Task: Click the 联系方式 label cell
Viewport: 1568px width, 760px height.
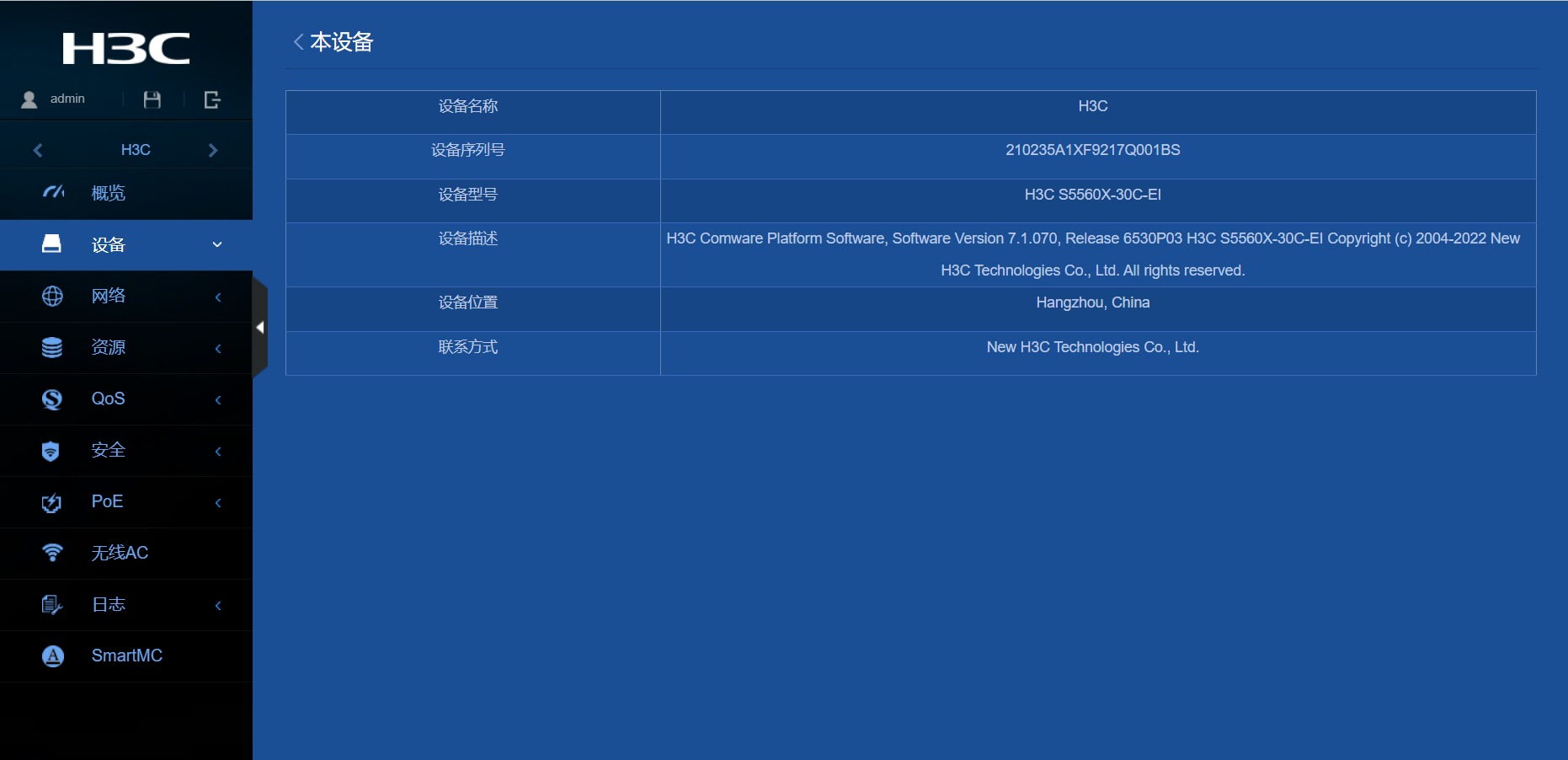Action: 473,353
